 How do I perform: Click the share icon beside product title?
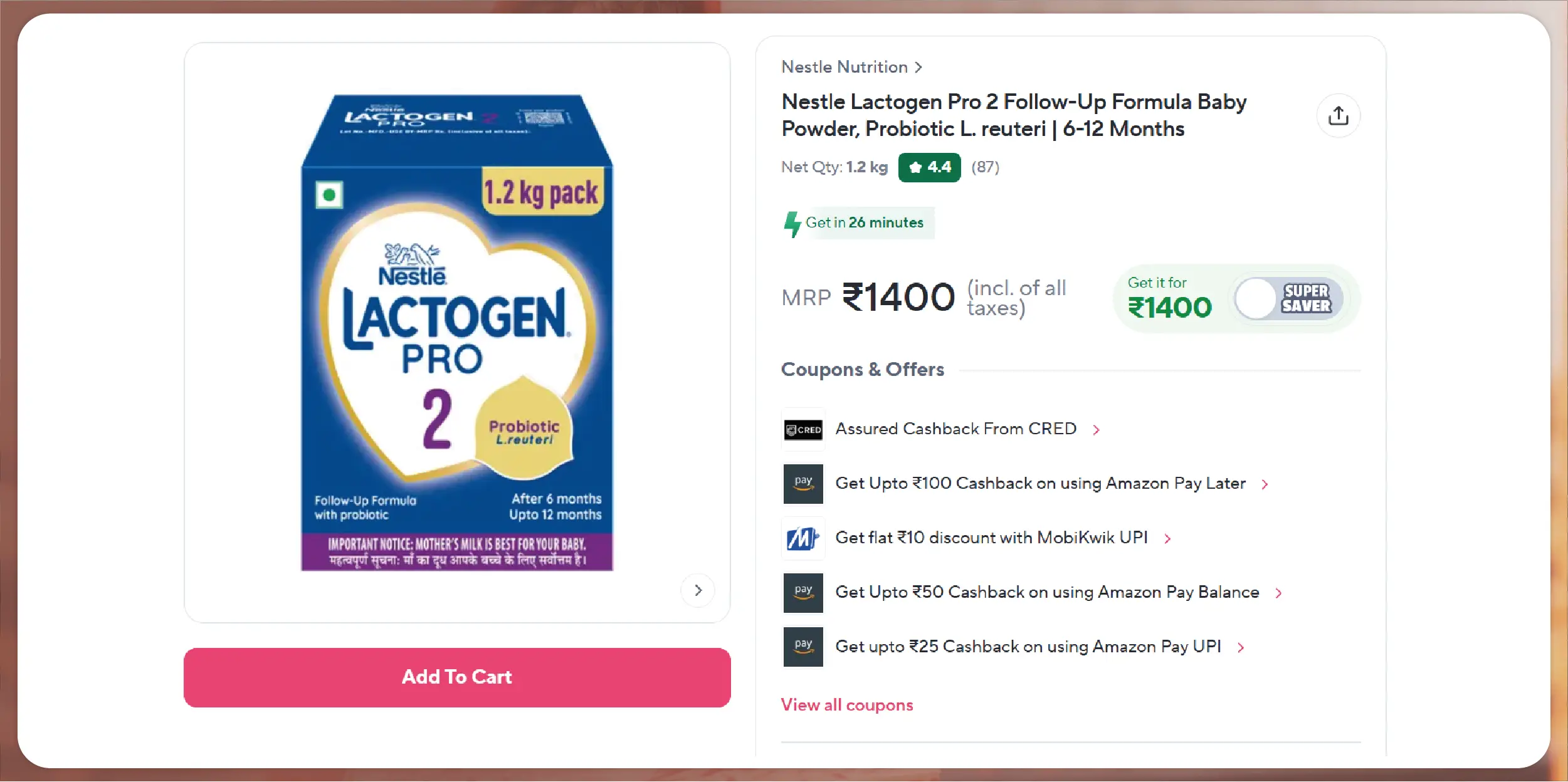click(x=1338, y=116)
